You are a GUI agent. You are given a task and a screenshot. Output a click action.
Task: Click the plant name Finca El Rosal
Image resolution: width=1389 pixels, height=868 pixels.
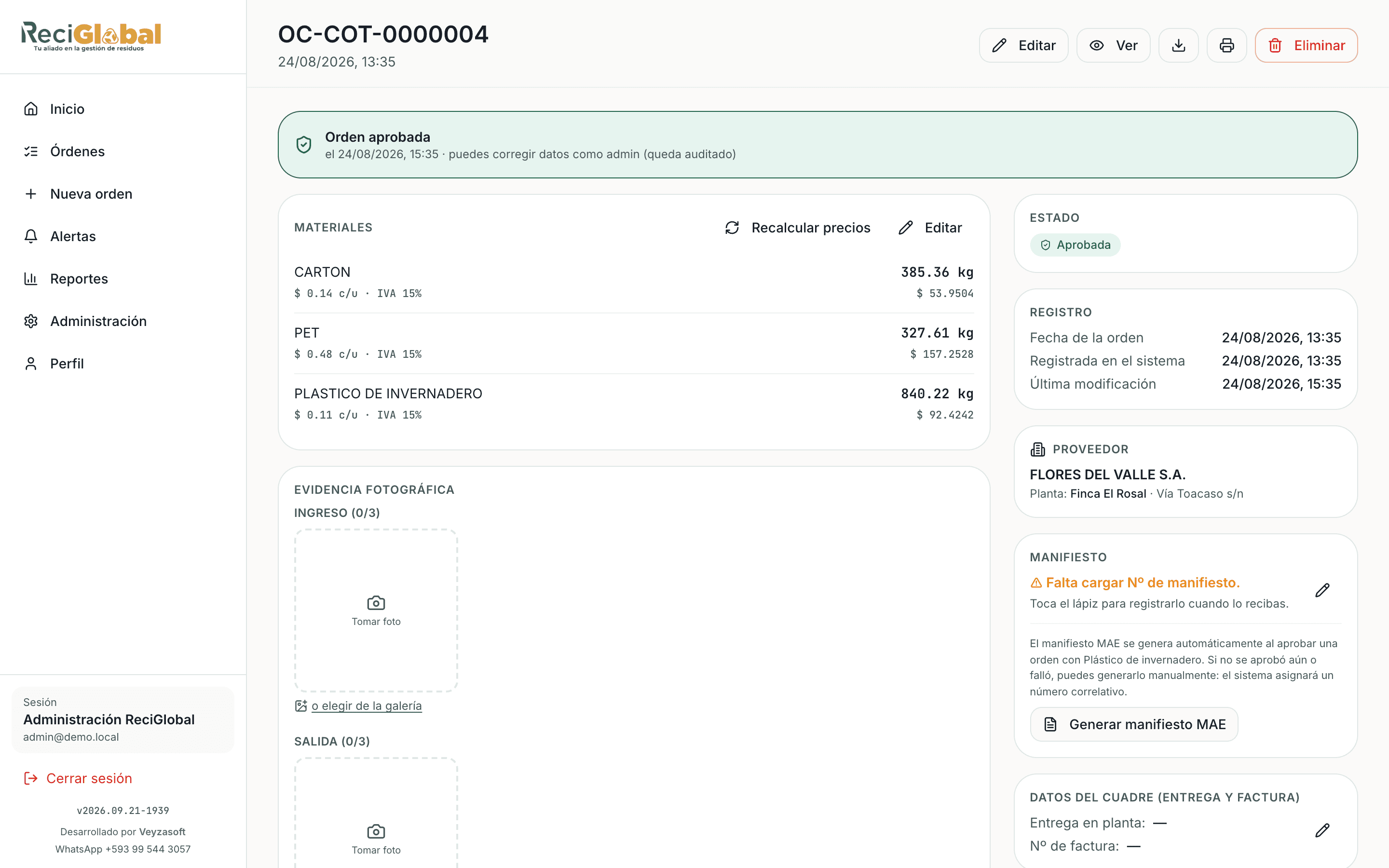point(1108,494)
